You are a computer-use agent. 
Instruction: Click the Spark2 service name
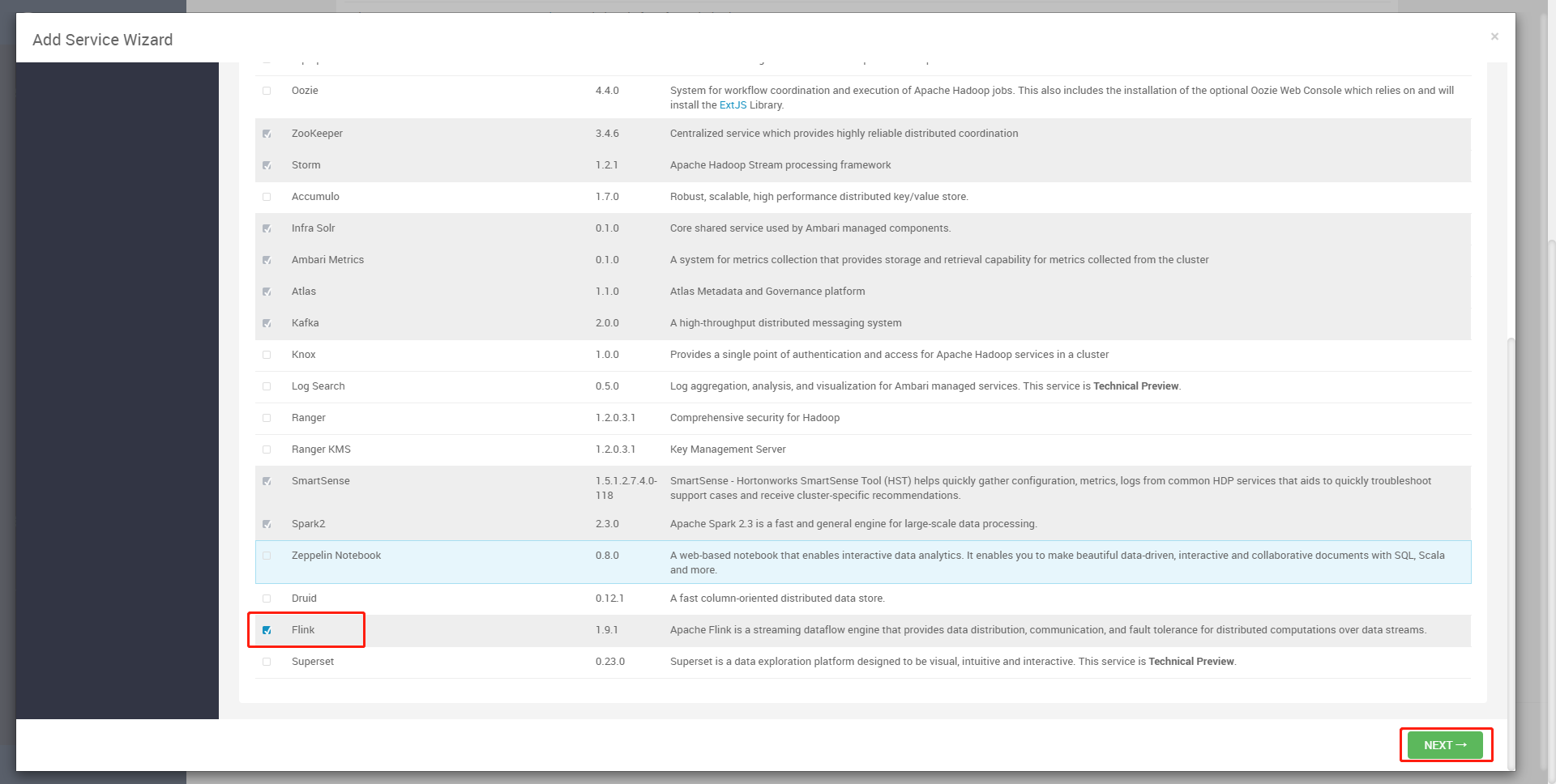click(309, 524)
